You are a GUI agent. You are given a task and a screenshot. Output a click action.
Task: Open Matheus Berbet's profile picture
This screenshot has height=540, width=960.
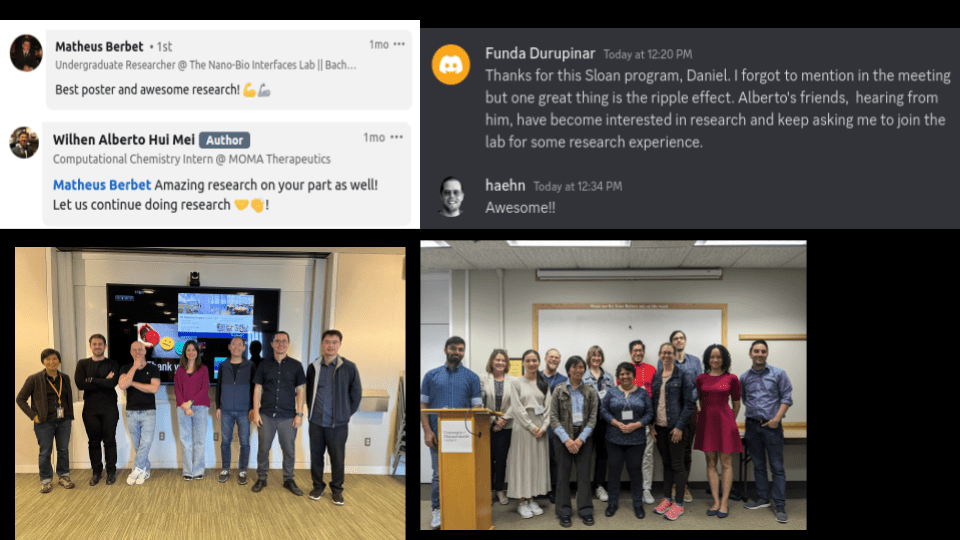(x=26, y=53)
